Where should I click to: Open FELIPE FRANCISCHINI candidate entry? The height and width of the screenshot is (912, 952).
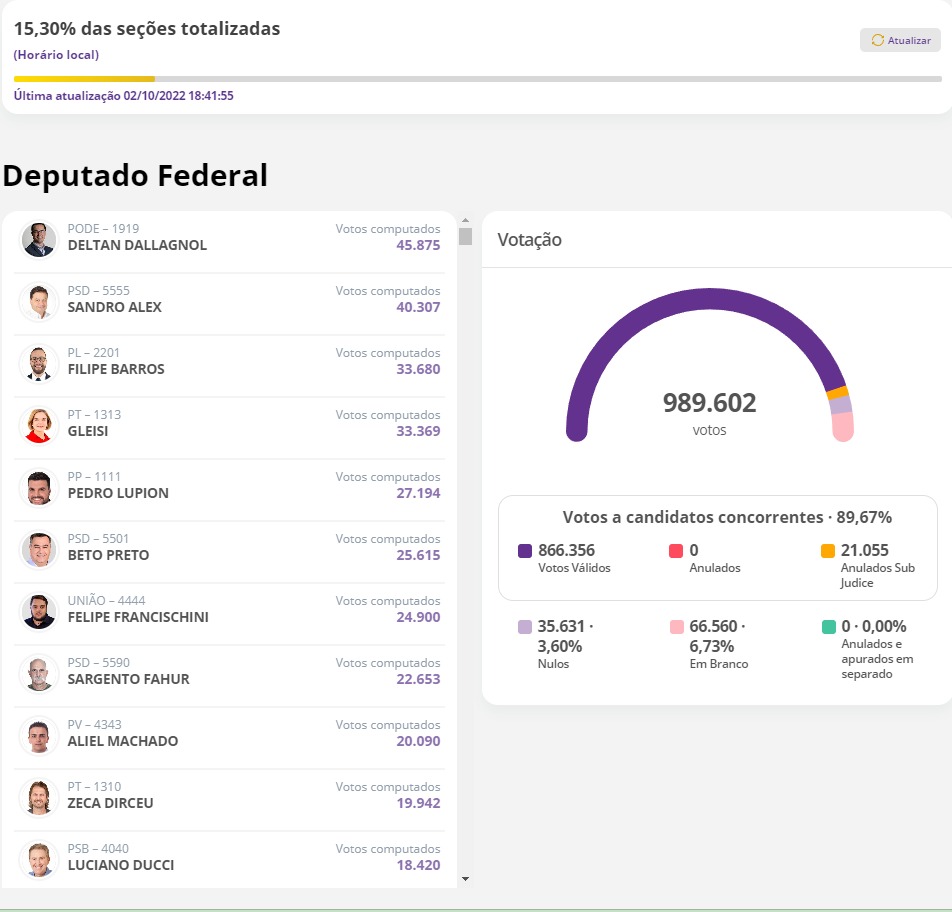click(x=230, y=612)
